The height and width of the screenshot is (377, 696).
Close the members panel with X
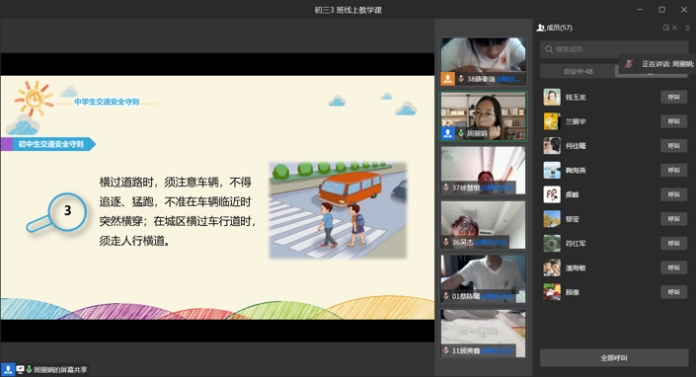675,28
